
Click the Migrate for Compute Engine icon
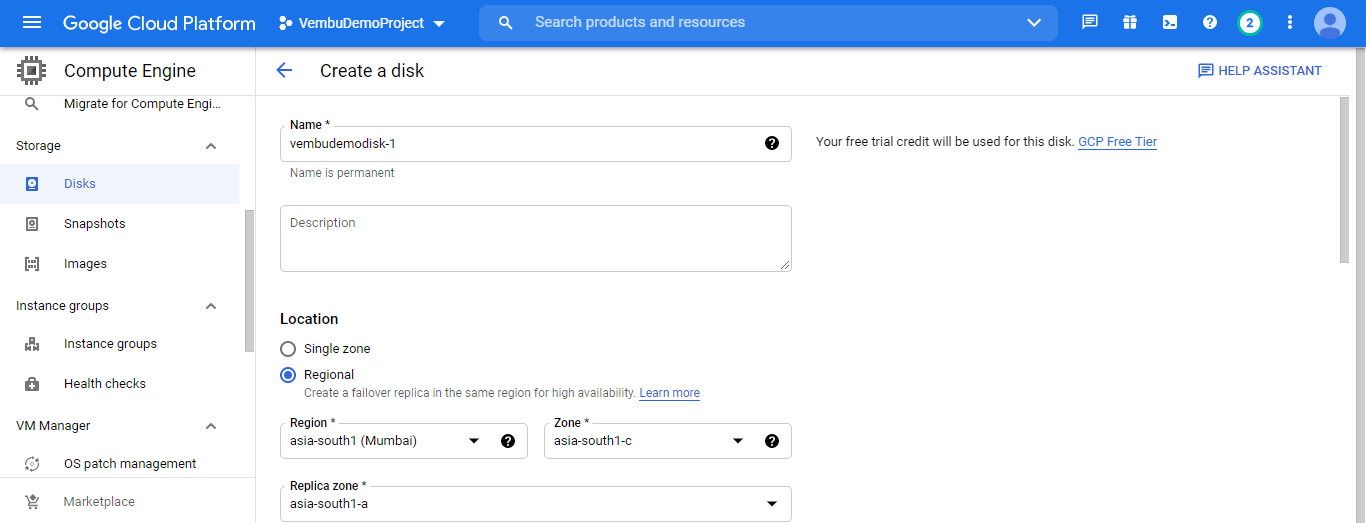coord(32,104)
